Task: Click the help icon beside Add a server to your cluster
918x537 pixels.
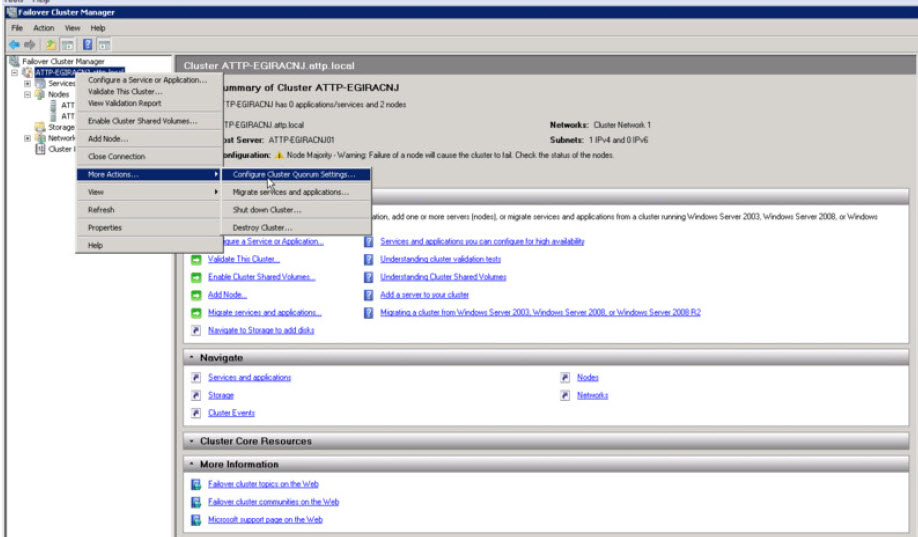Action: pyautogui.click(x=368, y=295)
